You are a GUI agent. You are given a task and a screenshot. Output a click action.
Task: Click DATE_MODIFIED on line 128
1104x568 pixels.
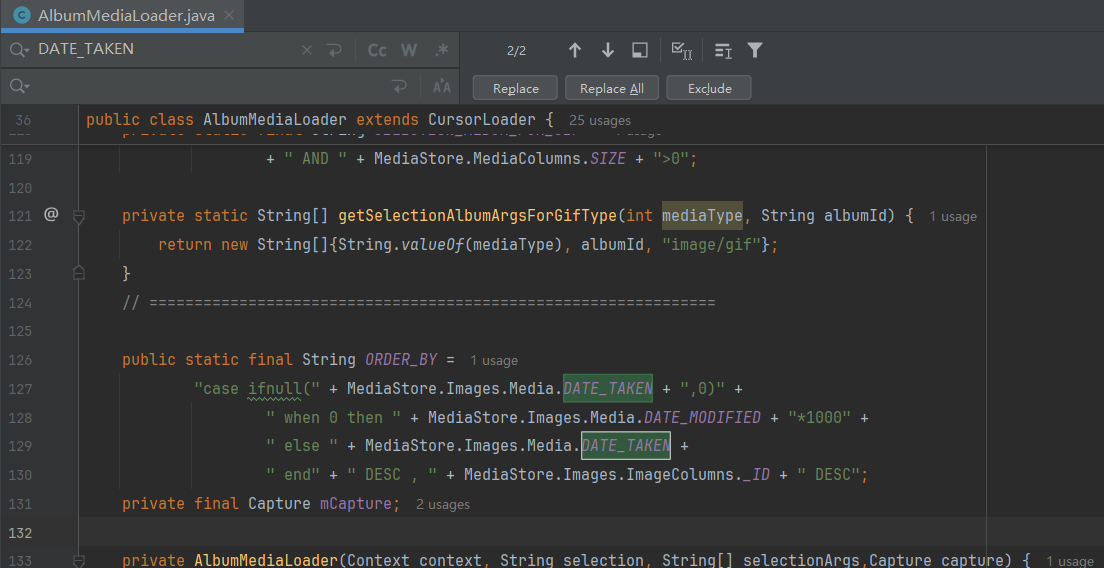(x=703, y=417)
